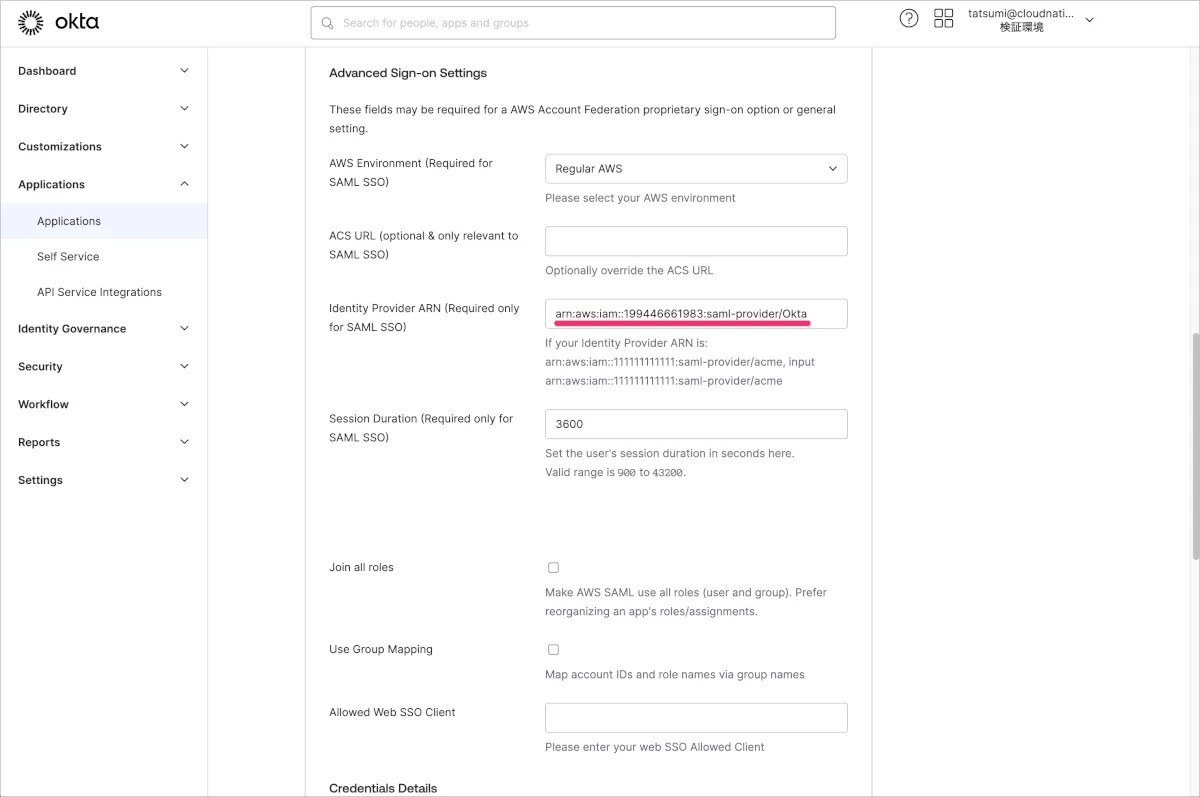Enable the Join all roles checkbox
The height and width of the screenshot is (797, 1200).
pyautogui.click(x=553, y=568)
